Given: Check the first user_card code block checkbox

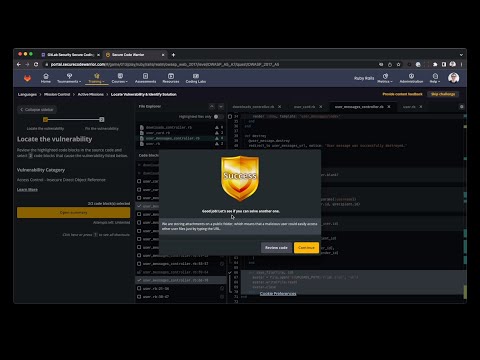Looking at the screenshot, I should point(139,181).
